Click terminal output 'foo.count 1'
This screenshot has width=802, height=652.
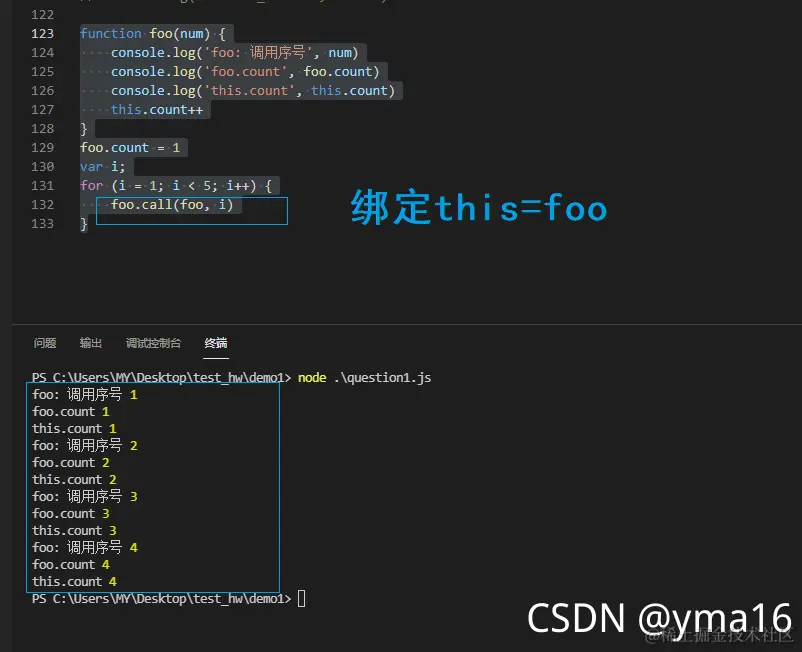(x=71, y=411)
